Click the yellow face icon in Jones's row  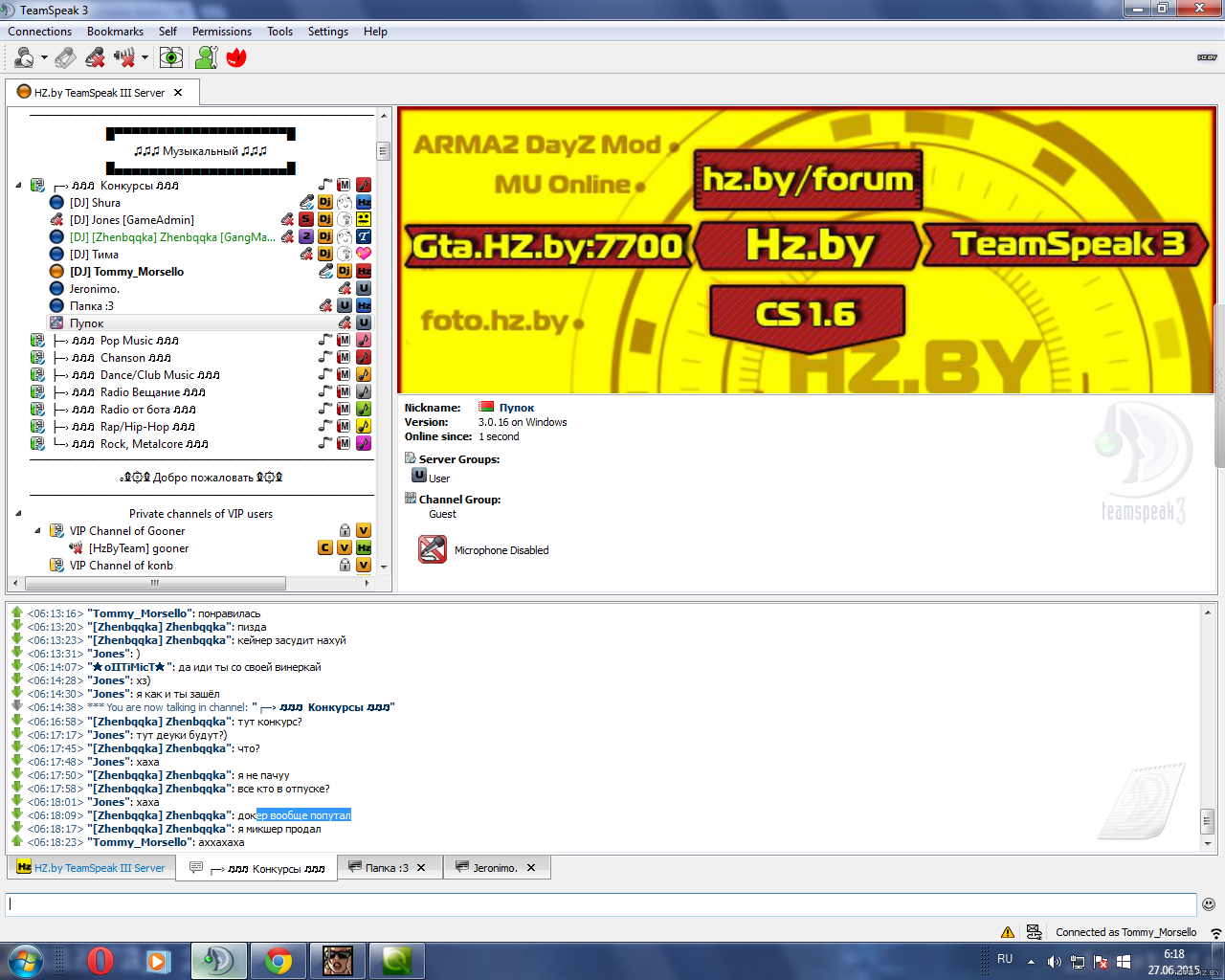(364, 219)
